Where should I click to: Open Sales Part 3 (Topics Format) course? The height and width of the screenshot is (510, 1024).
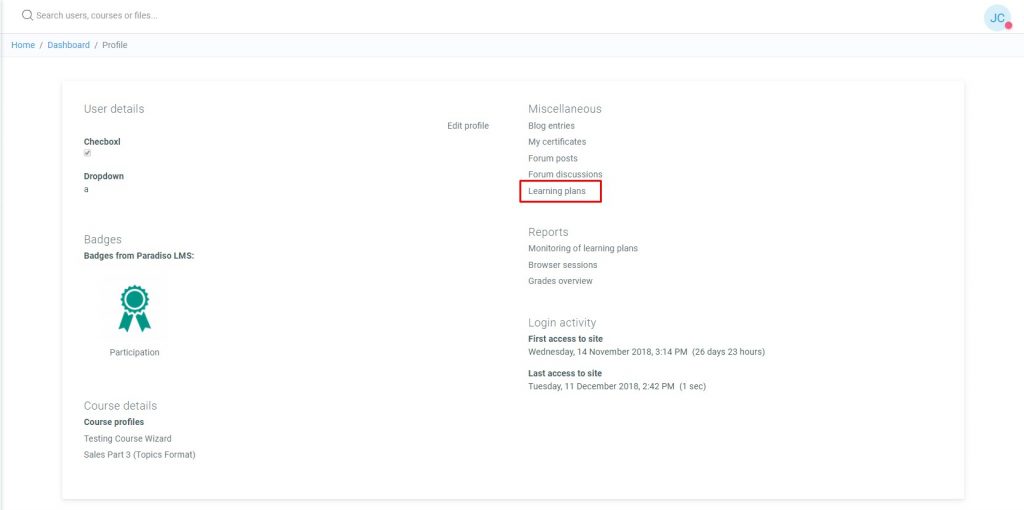point(139,455)
